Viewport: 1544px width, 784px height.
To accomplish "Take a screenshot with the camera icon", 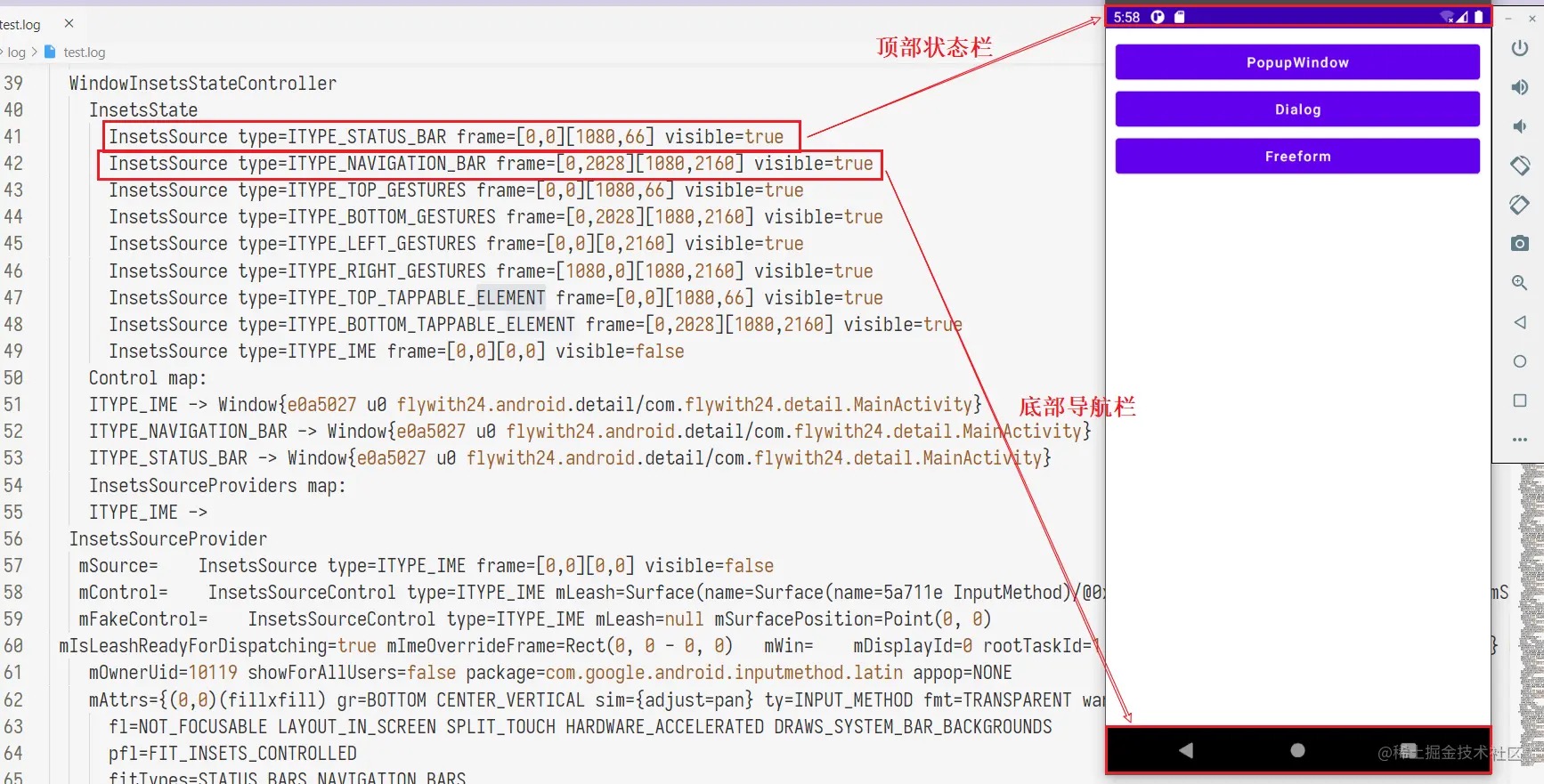I will point(1519,244).
